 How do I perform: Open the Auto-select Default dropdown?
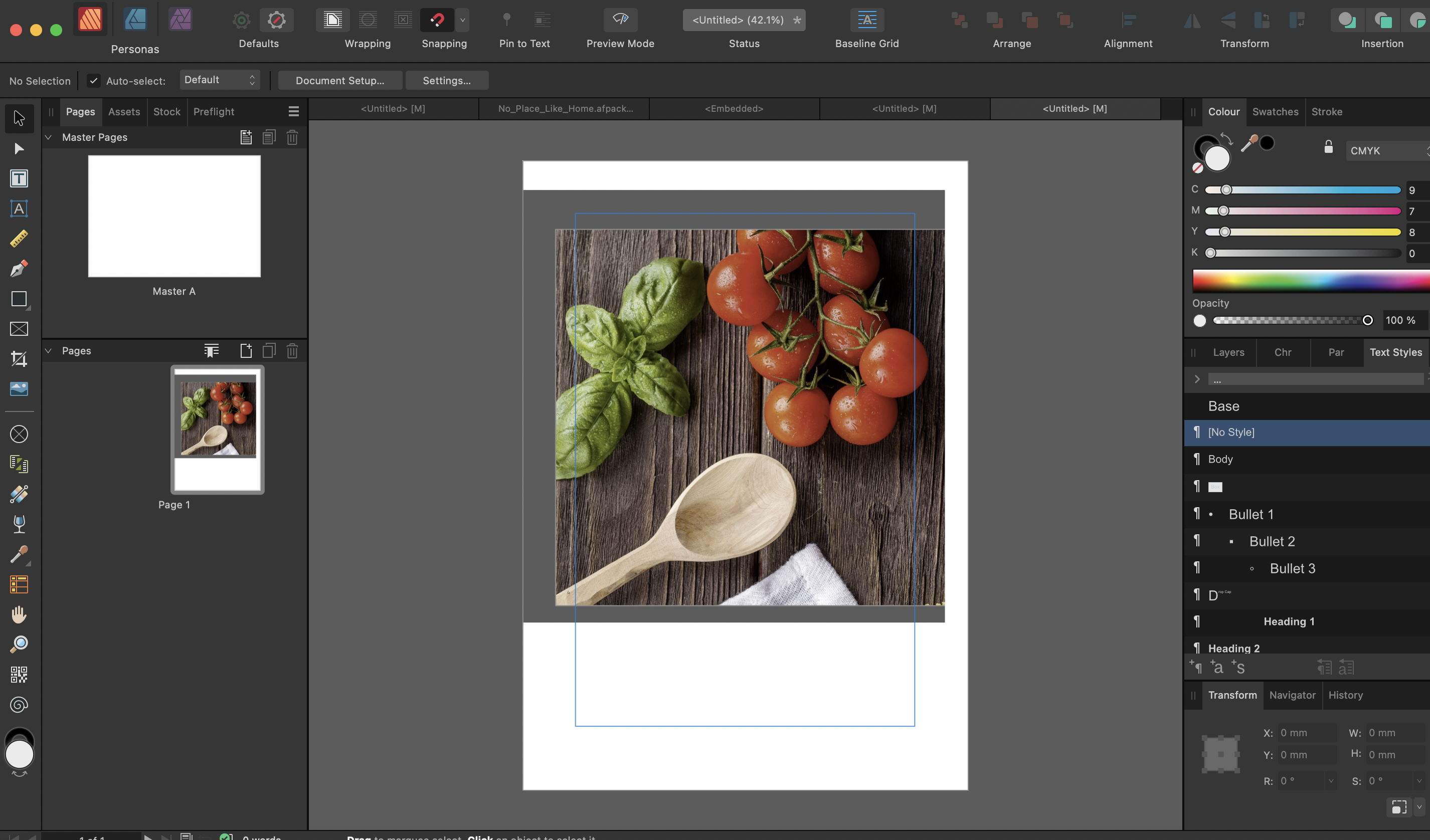pos(220,80)
